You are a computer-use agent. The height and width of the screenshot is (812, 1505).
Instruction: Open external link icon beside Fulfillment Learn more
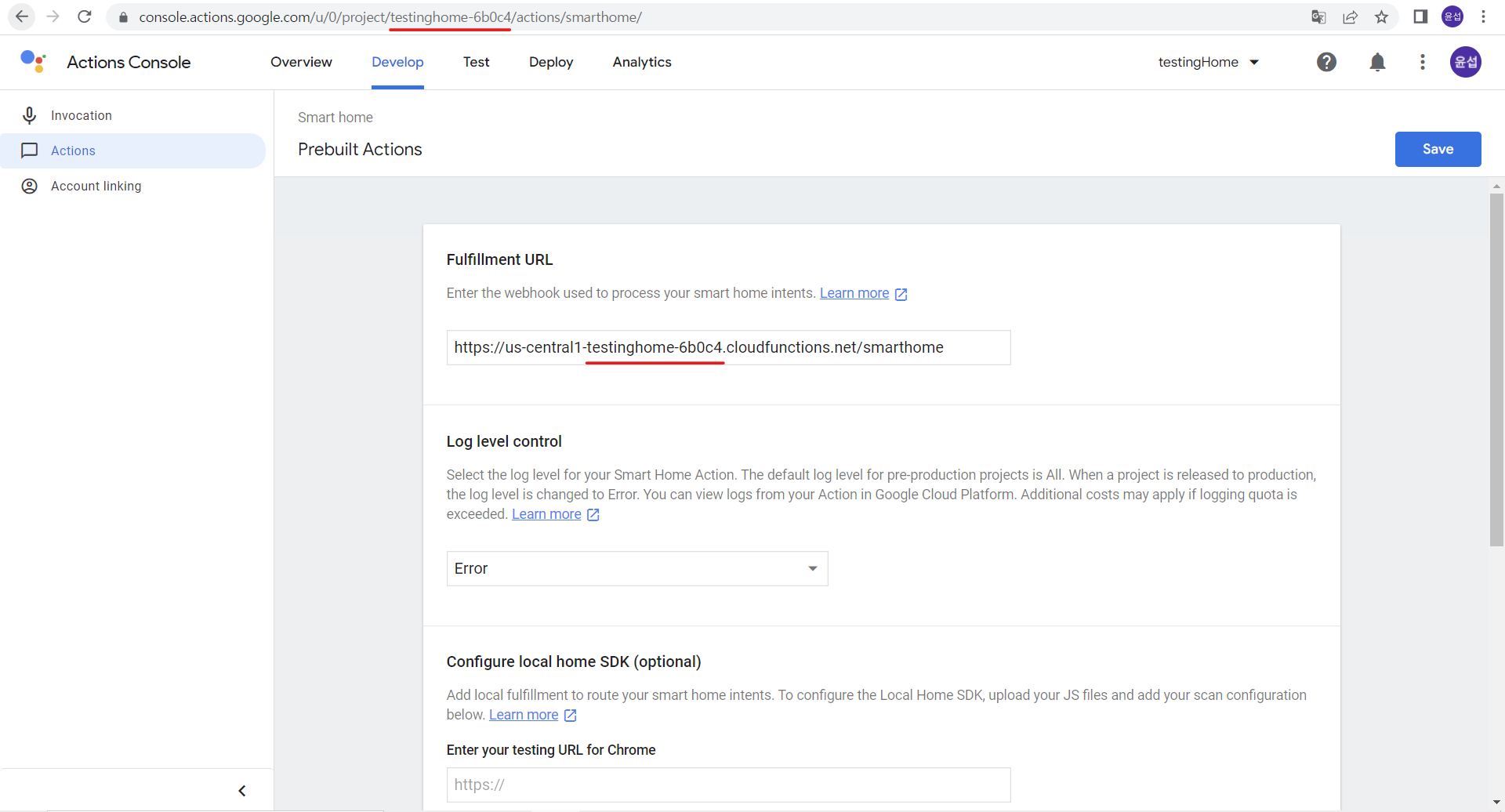(x=901, y=294)
